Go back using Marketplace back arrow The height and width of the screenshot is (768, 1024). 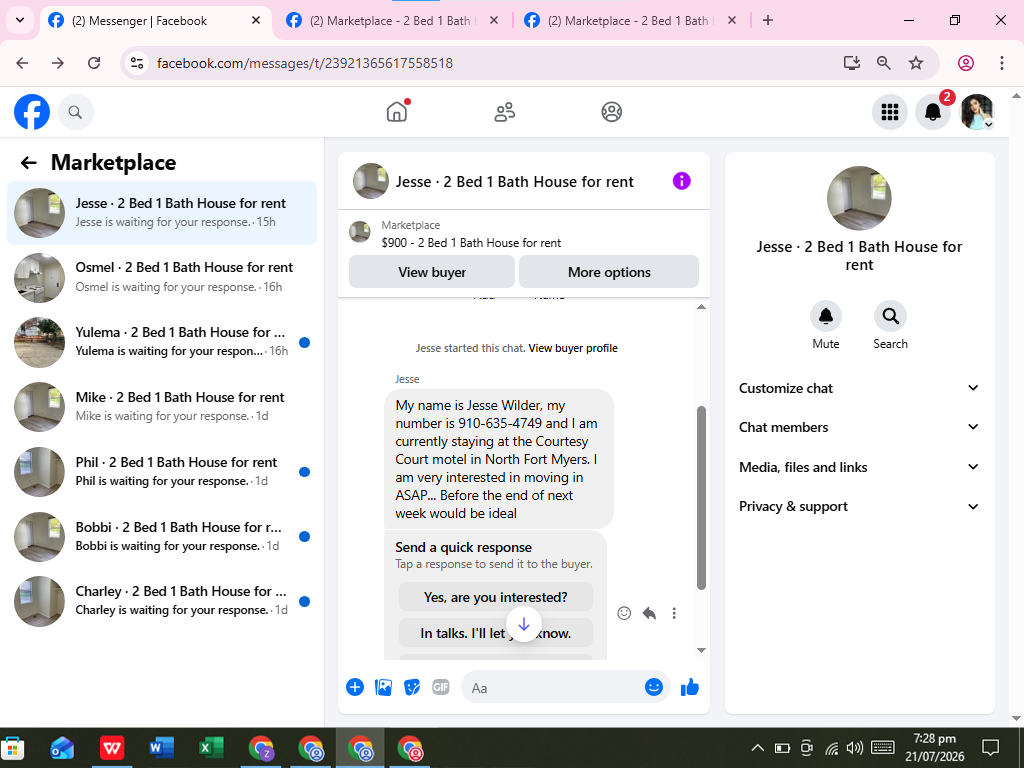pos(28,163)
